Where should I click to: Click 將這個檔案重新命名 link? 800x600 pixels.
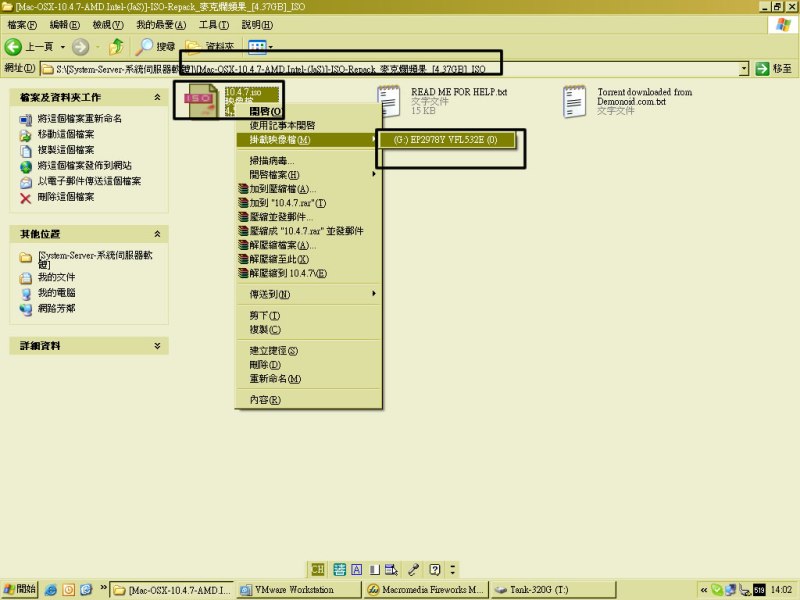click(80, 118)
